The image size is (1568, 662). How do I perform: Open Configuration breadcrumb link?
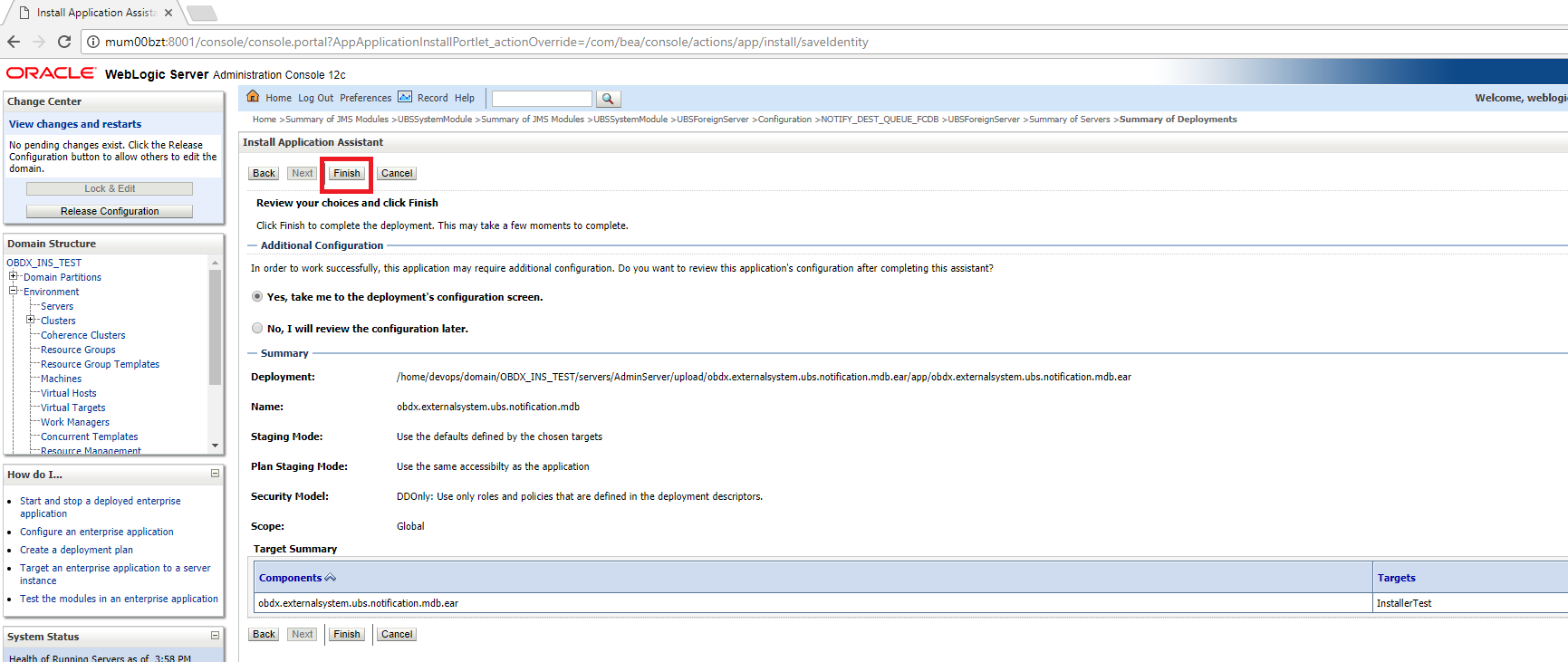point(784,120)
